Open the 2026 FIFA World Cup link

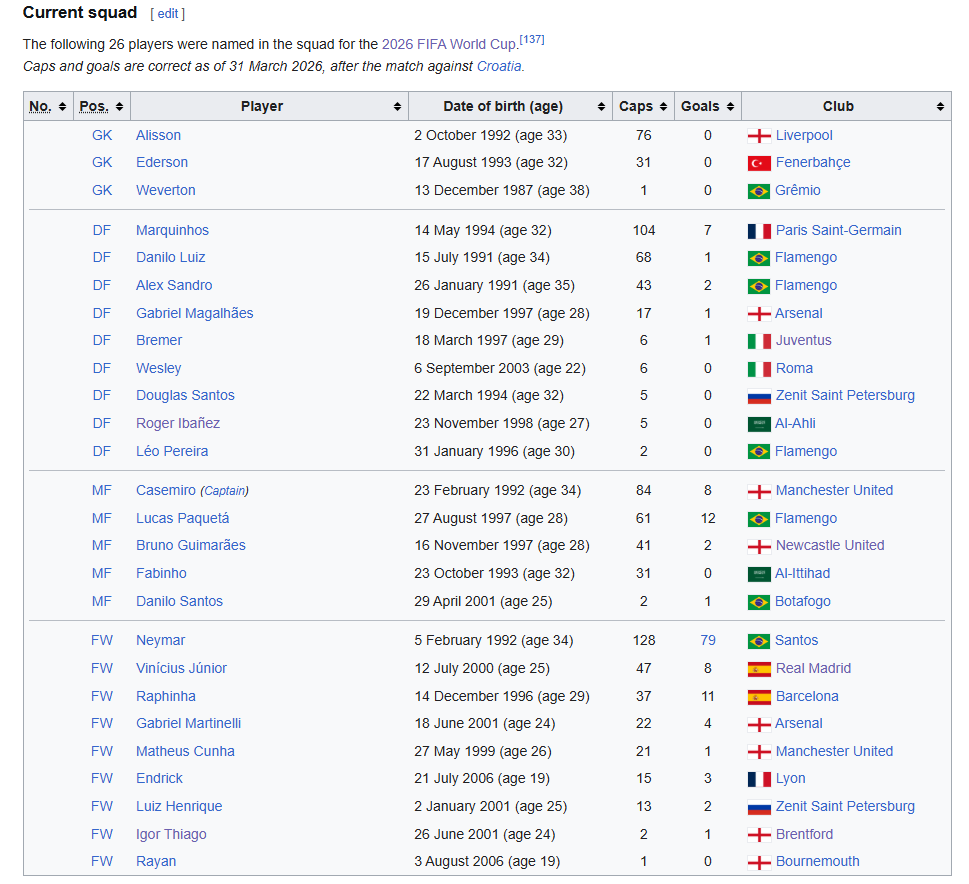[x=449, y=45]
